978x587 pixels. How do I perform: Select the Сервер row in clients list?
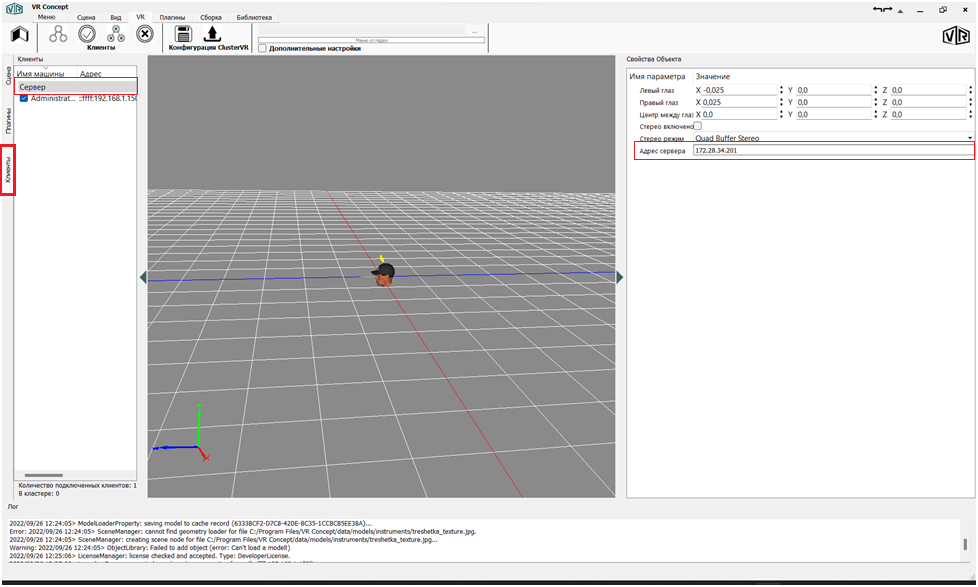75,87
